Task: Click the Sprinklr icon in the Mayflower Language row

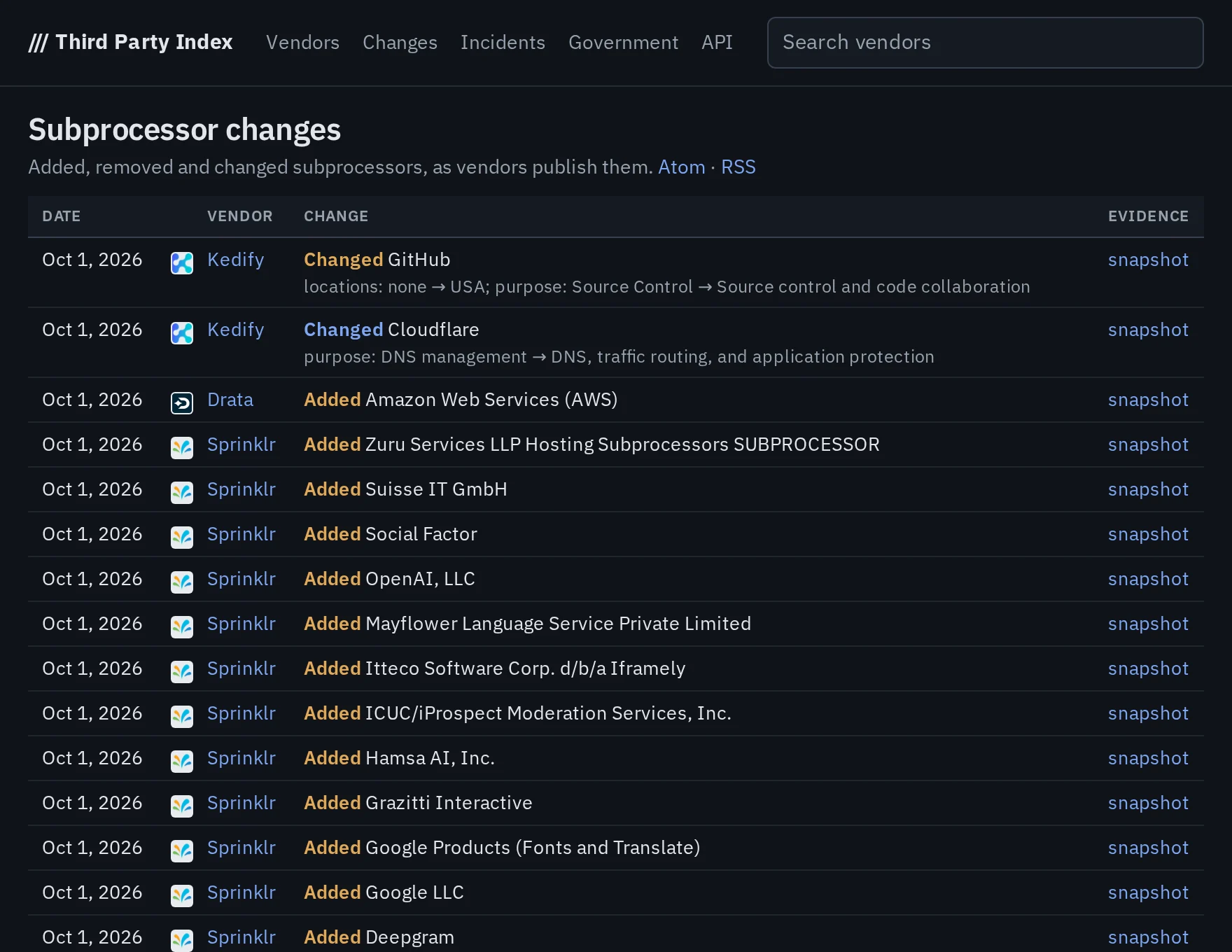Action: pyautogui.click(x=182, y=627)
